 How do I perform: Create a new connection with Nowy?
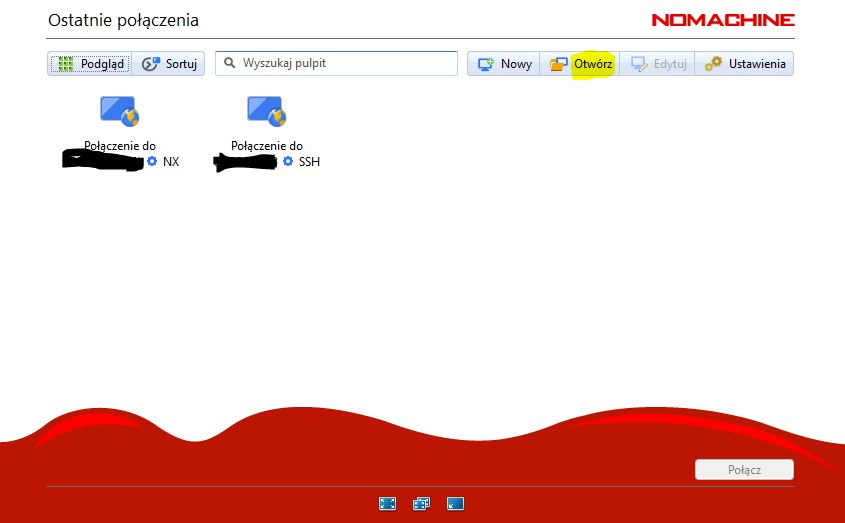504,64
